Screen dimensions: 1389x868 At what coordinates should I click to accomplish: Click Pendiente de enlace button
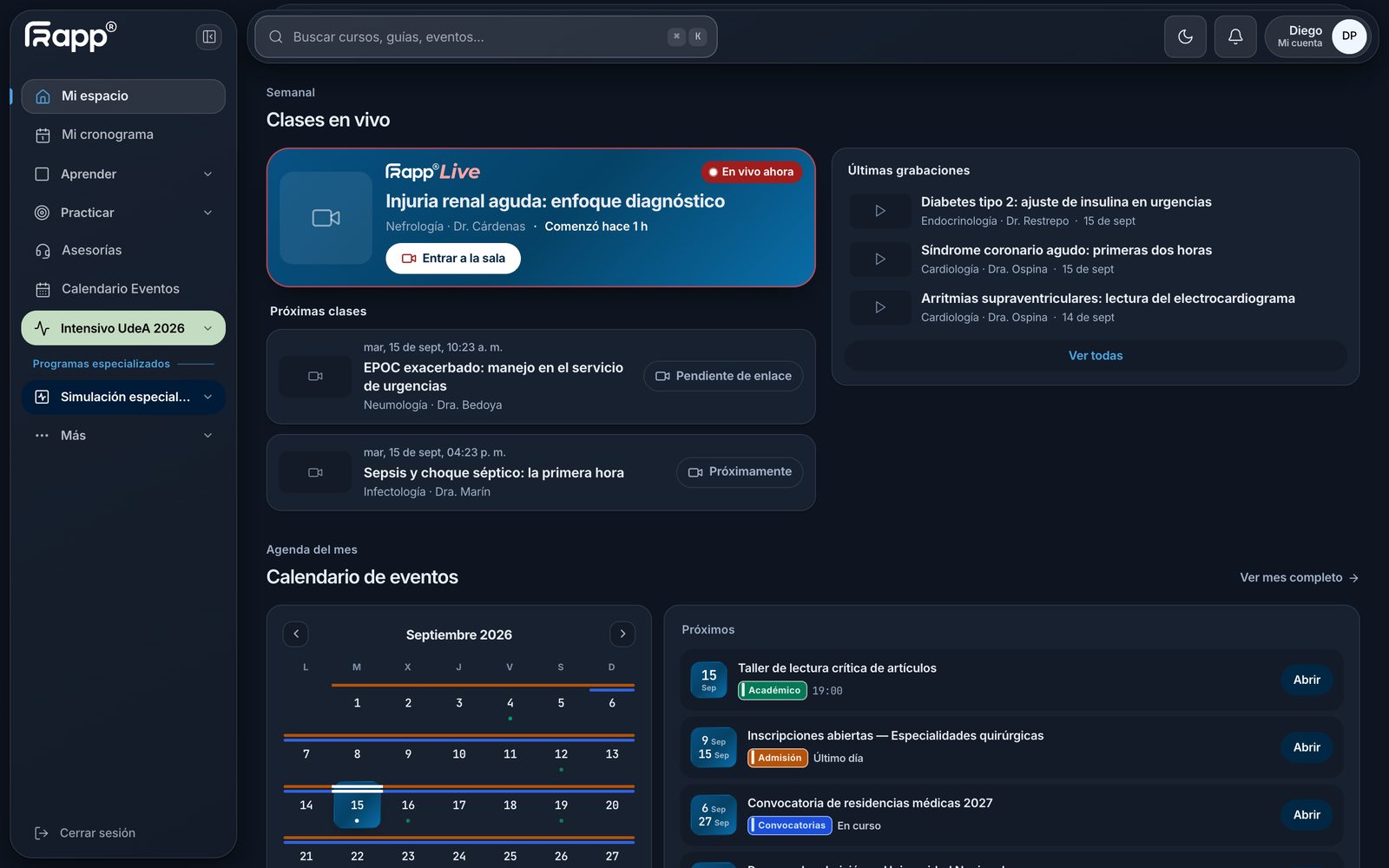point(723,376)
